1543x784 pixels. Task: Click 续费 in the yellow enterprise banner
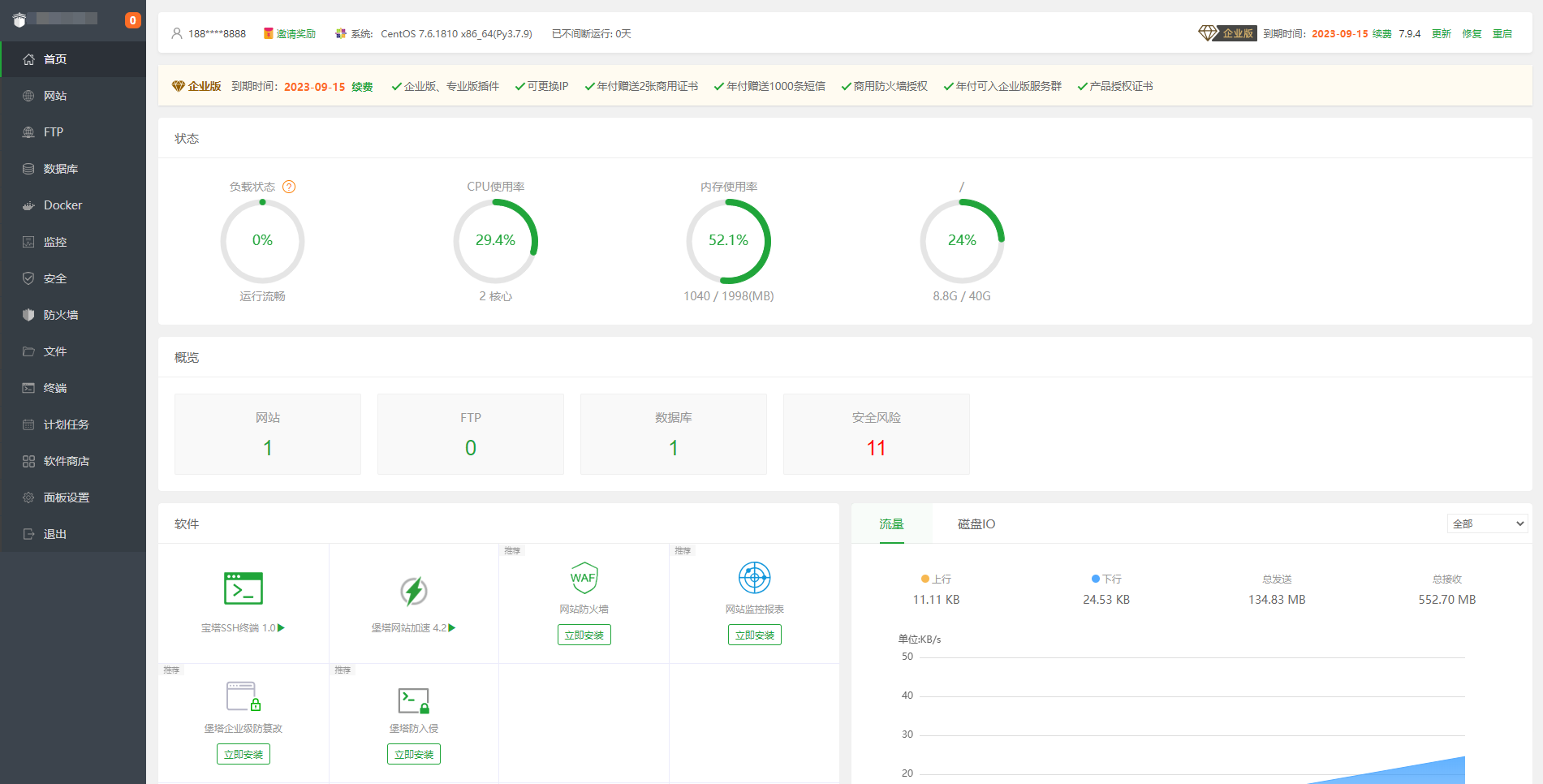(x=362, y=87)
